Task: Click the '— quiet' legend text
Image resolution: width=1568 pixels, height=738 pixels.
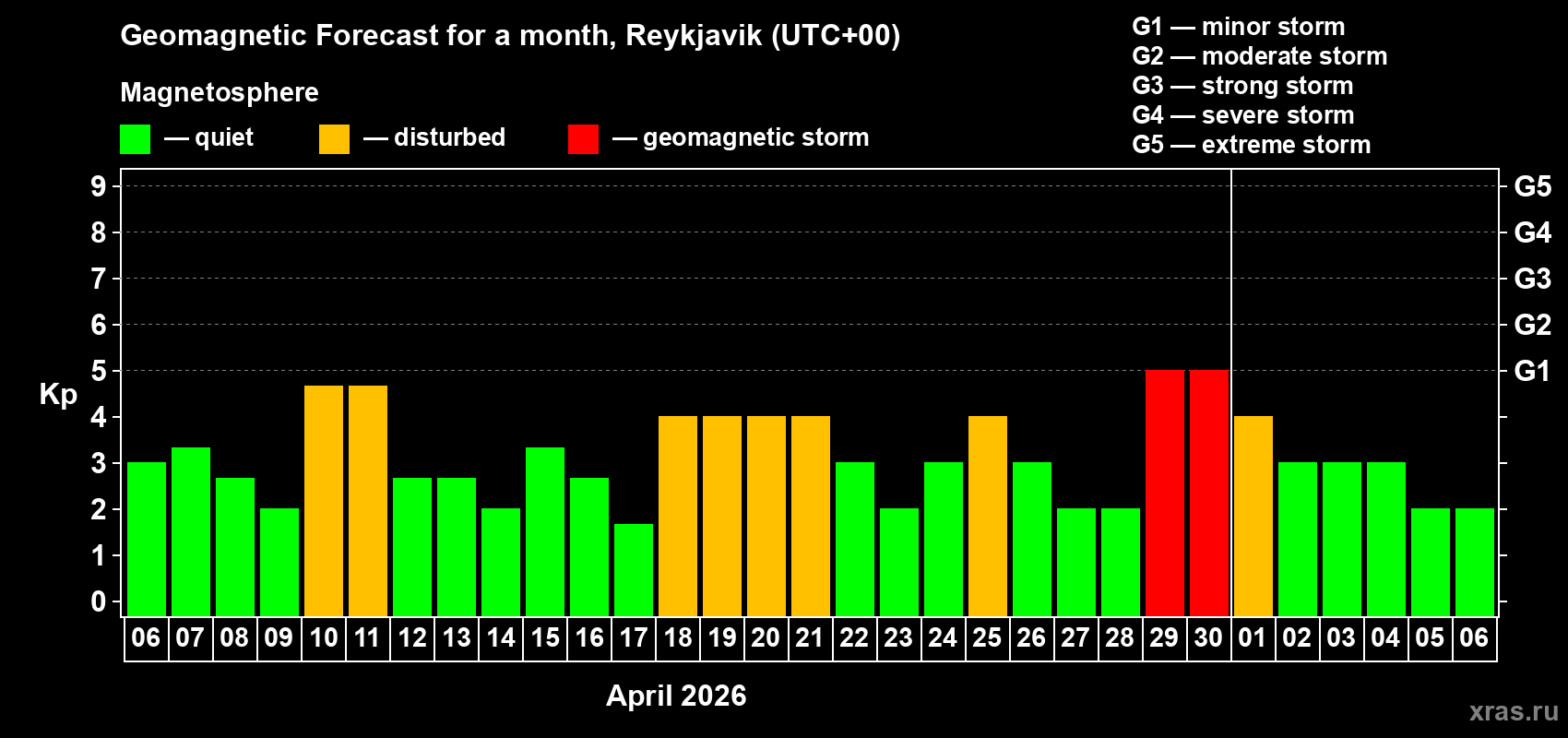Action: coord(209,138)
